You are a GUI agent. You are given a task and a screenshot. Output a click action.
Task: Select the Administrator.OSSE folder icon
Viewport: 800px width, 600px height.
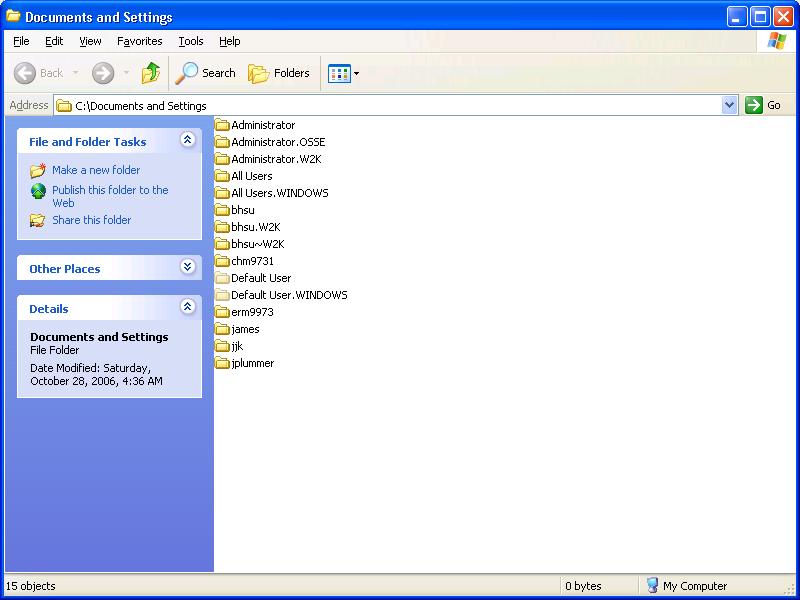point(222,142)
